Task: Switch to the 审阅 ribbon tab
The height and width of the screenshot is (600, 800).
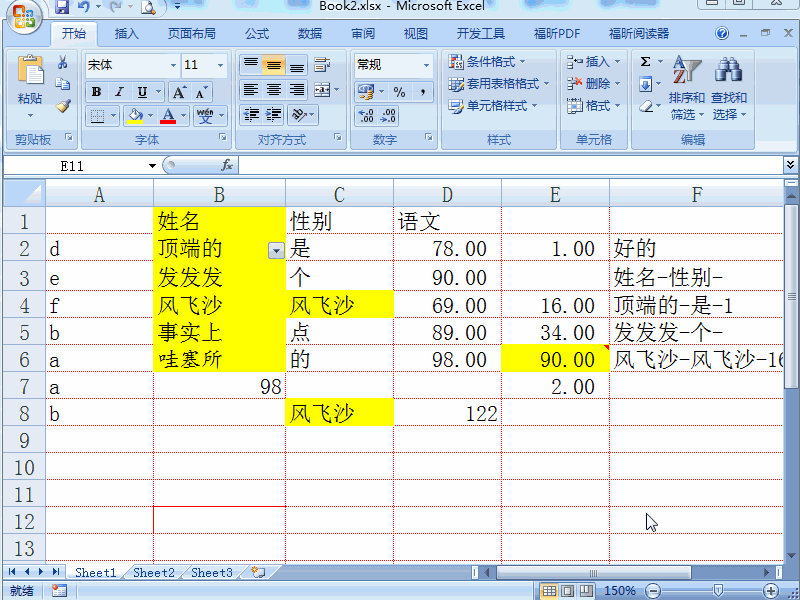Action: tap(363, 34)
